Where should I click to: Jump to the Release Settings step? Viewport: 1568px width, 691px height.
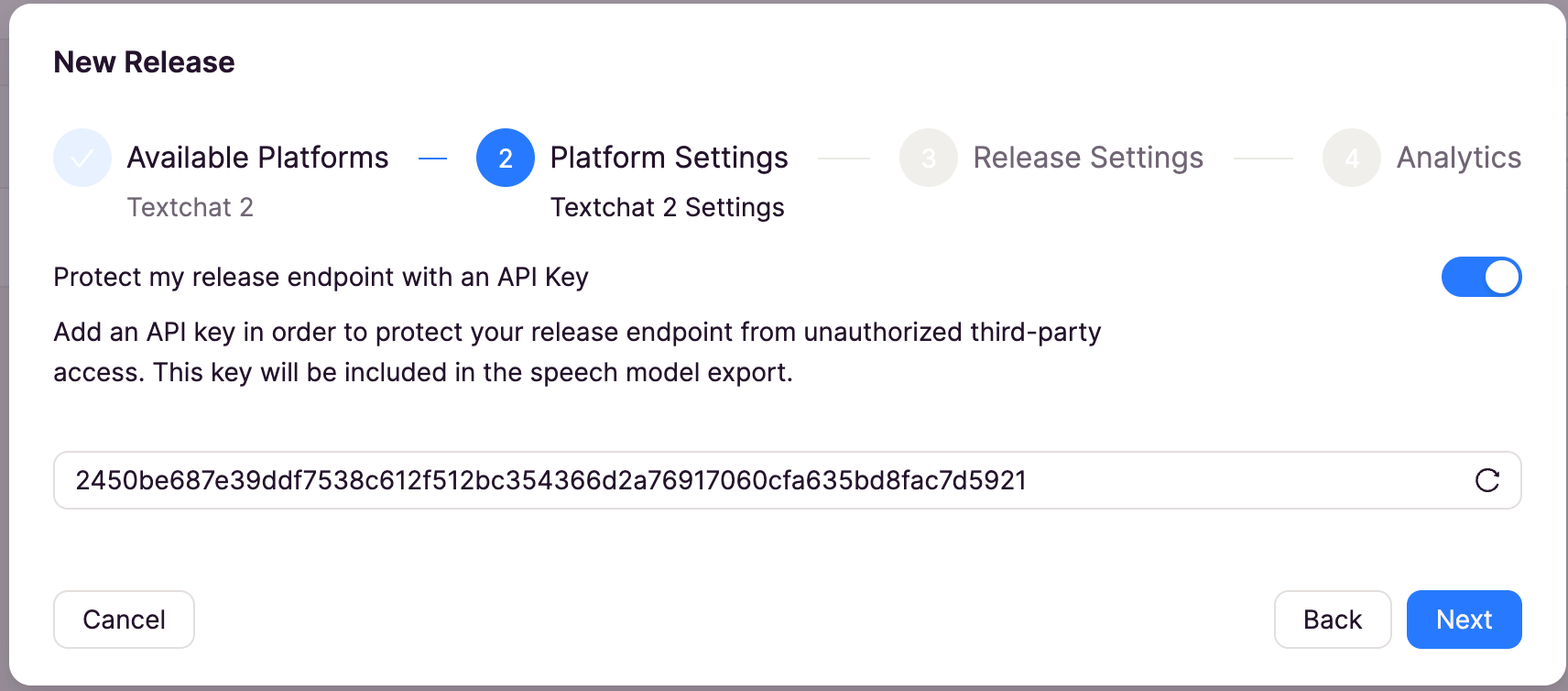(x=1088, y=158)
